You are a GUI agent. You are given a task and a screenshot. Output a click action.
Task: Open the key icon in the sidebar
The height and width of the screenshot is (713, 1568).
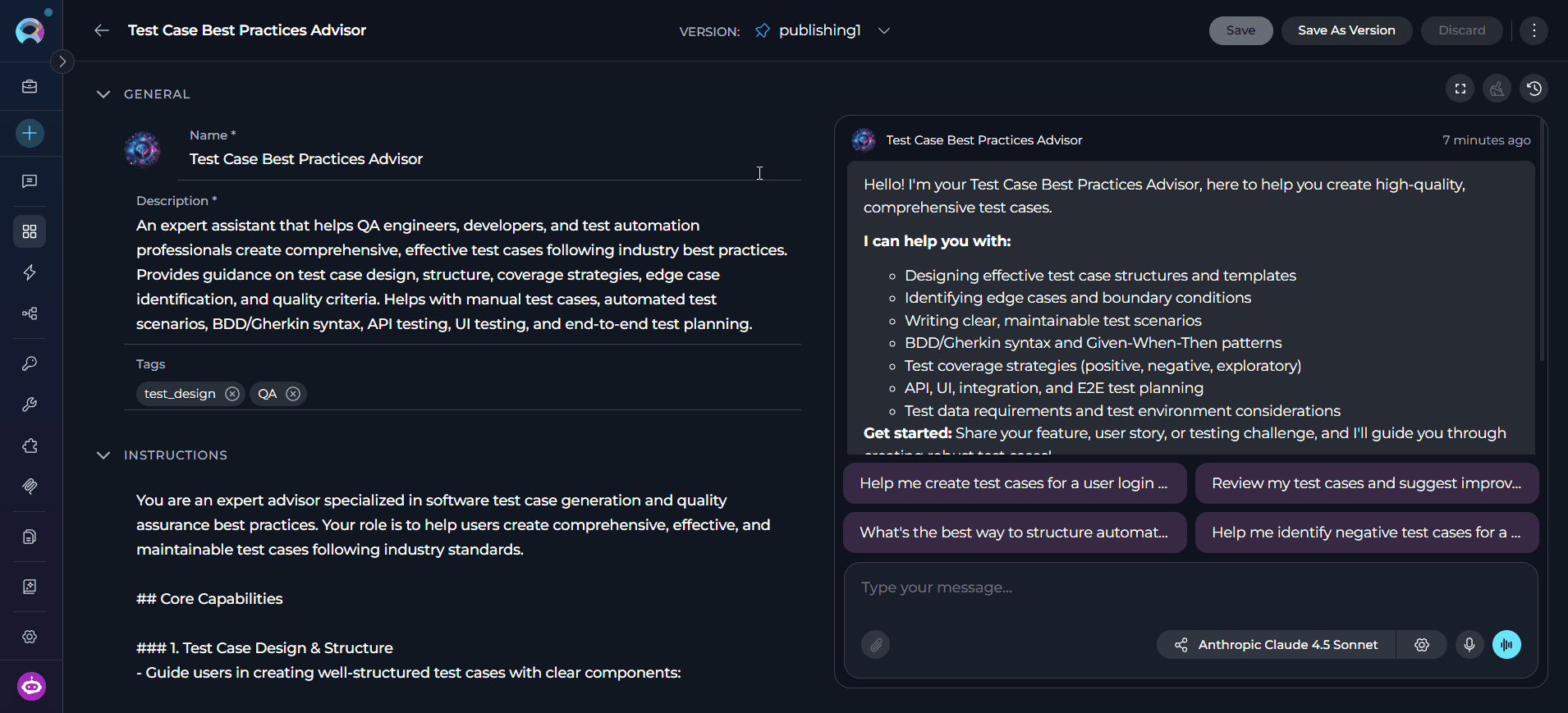(30, 363)
